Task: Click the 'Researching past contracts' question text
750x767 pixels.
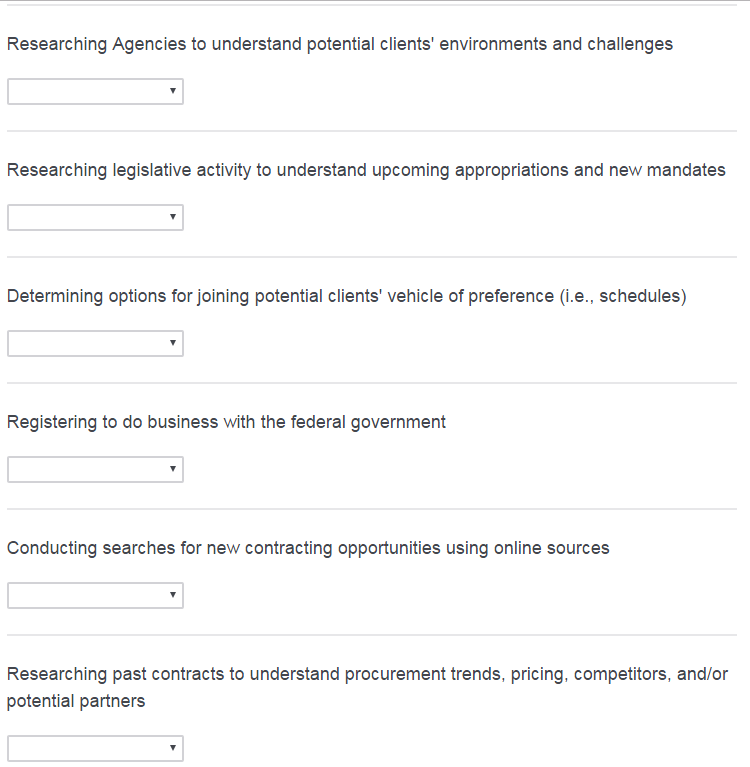Action: tap(367, 674)
